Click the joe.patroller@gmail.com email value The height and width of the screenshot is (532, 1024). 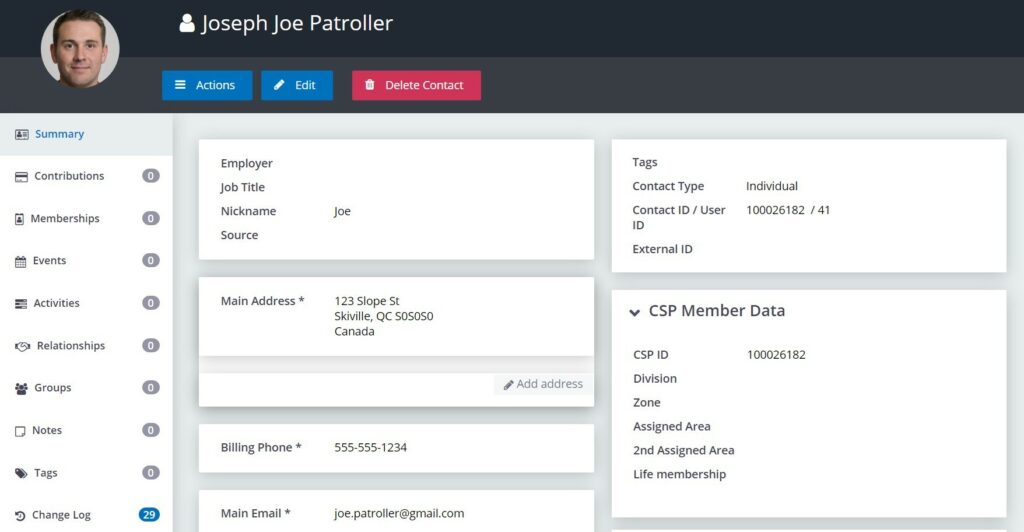tap(399, 513)
